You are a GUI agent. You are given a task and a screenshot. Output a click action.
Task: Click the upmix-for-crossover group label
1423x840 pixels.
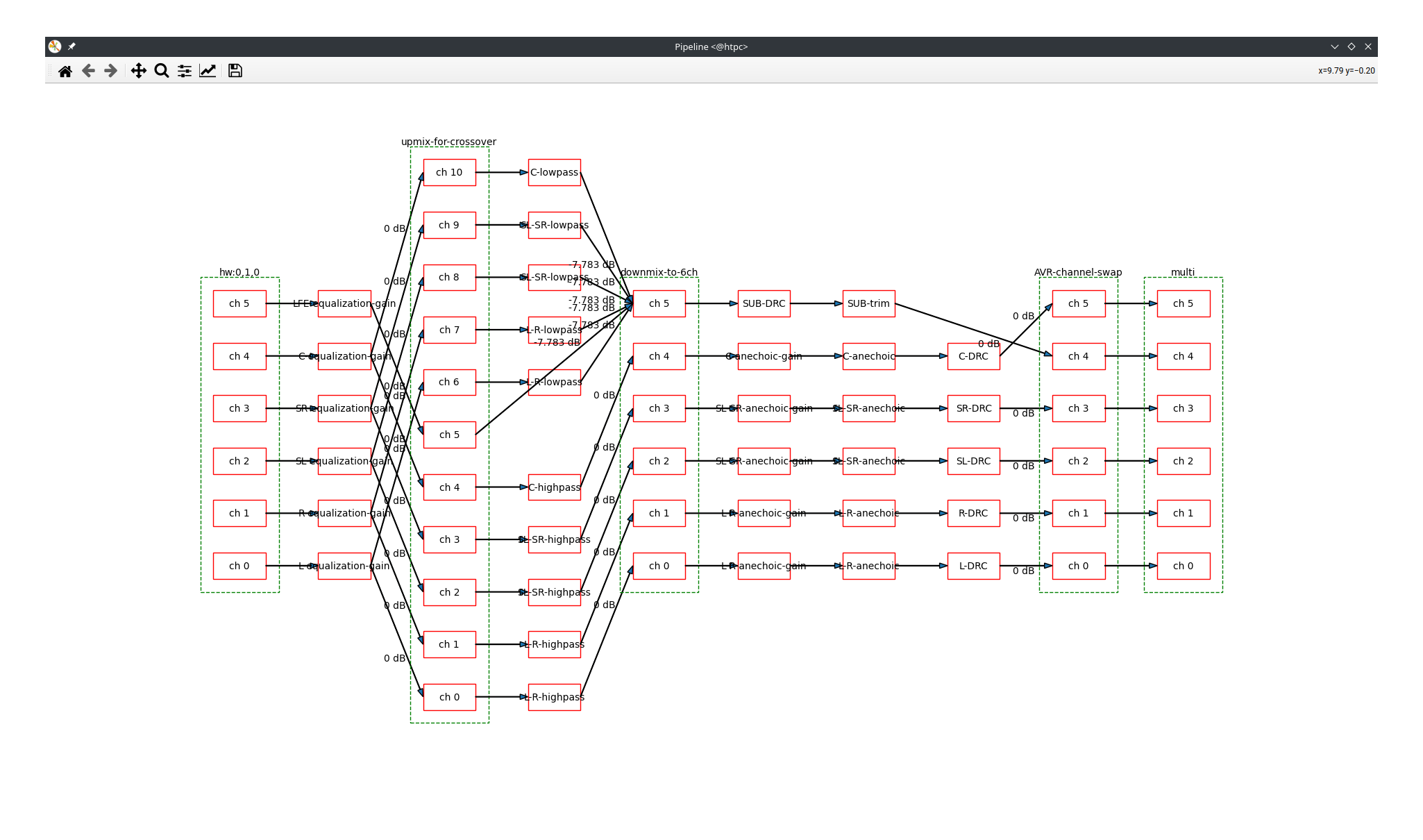(448, 142)
